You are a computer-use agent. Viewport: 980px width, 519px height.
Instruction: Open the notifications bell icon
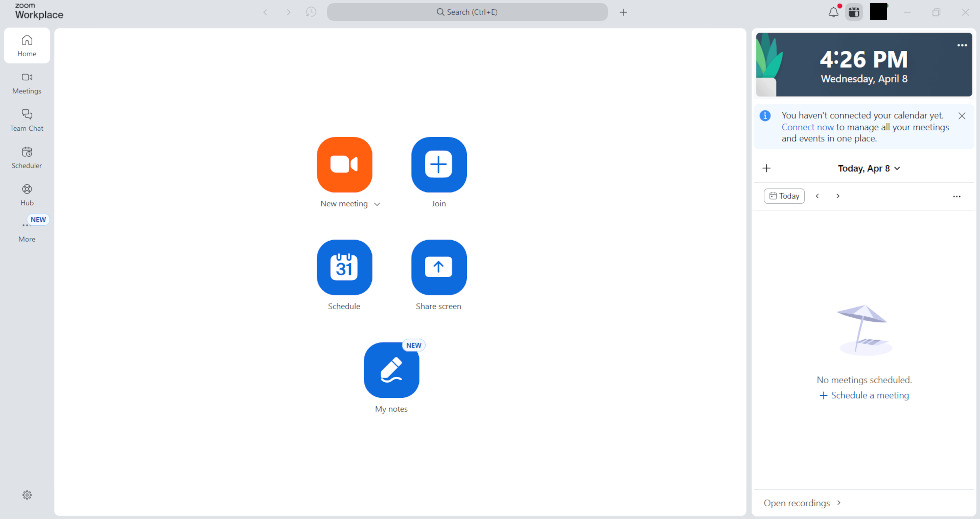tap(833, 12)
